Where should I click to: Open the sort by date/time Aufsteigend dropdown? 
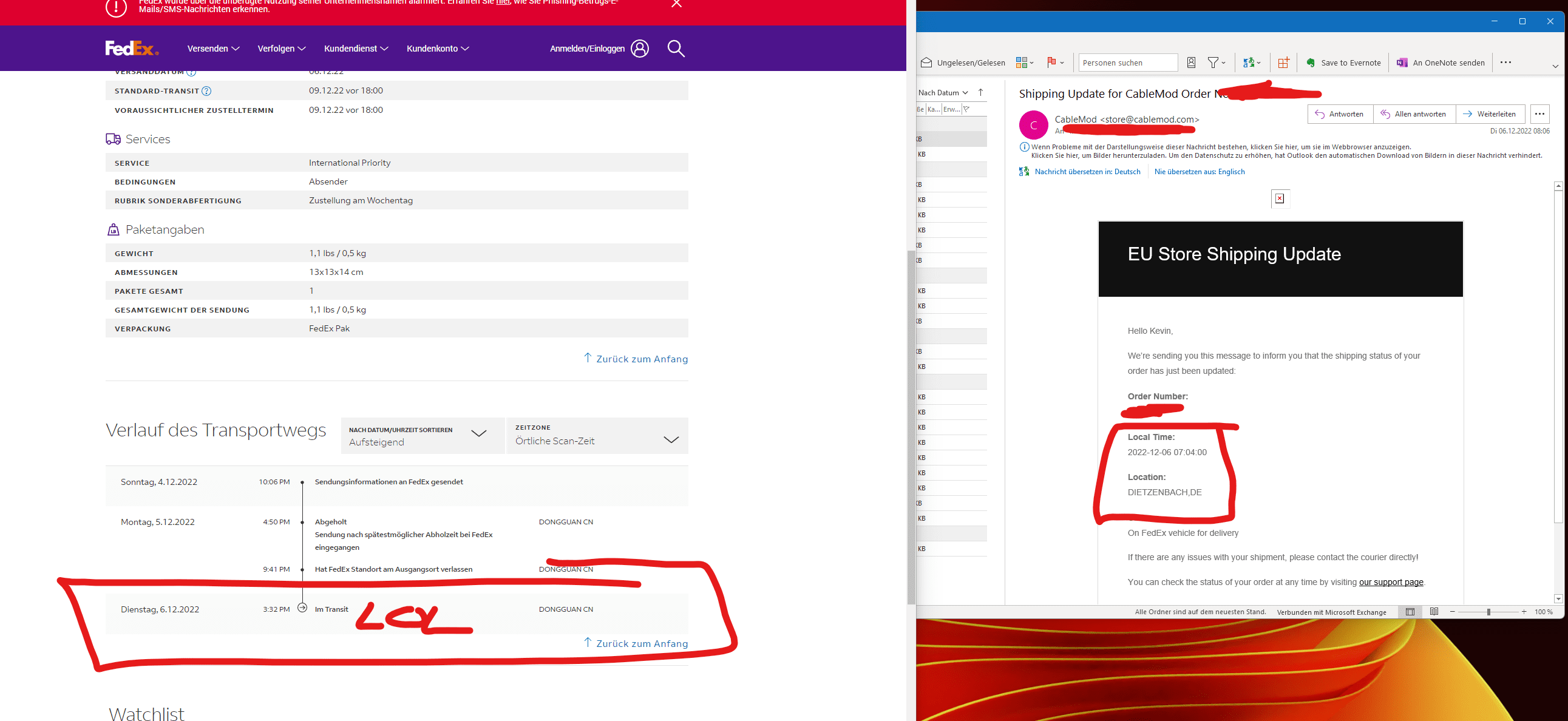coord(423,436)
